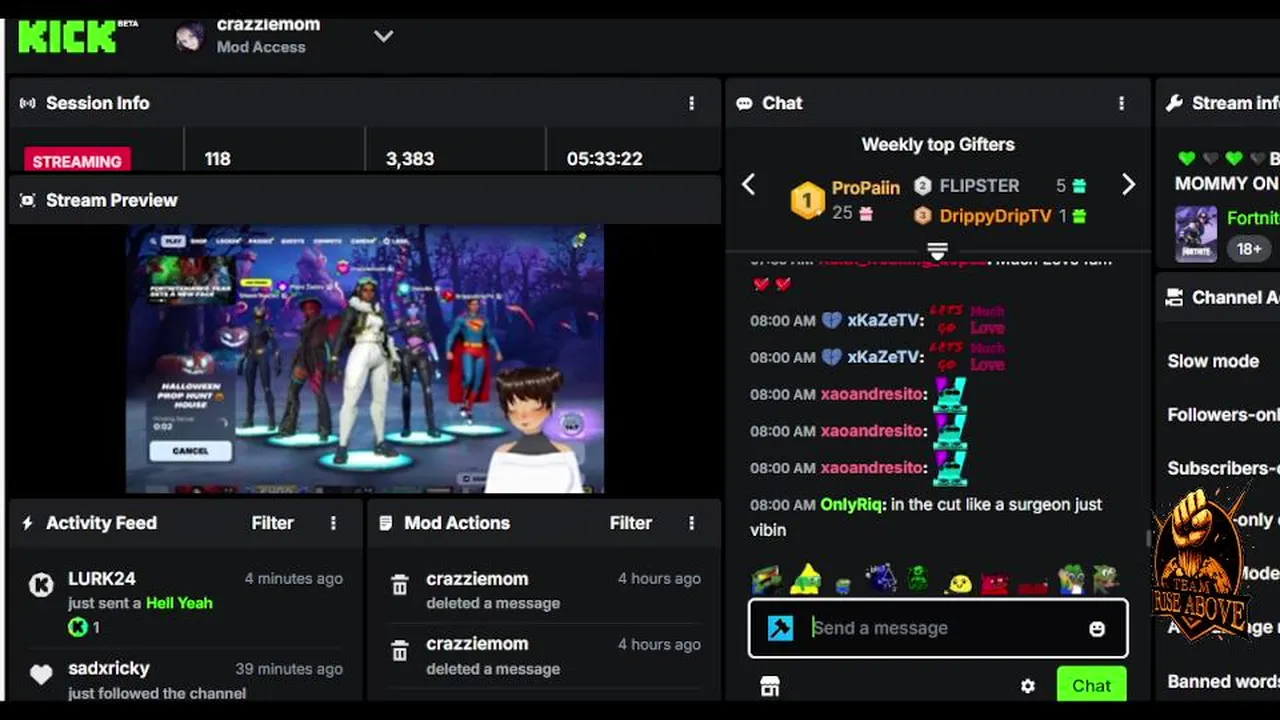
Task: Click the mod hammer badge in chat box
Action: click(x=780, y=628)
